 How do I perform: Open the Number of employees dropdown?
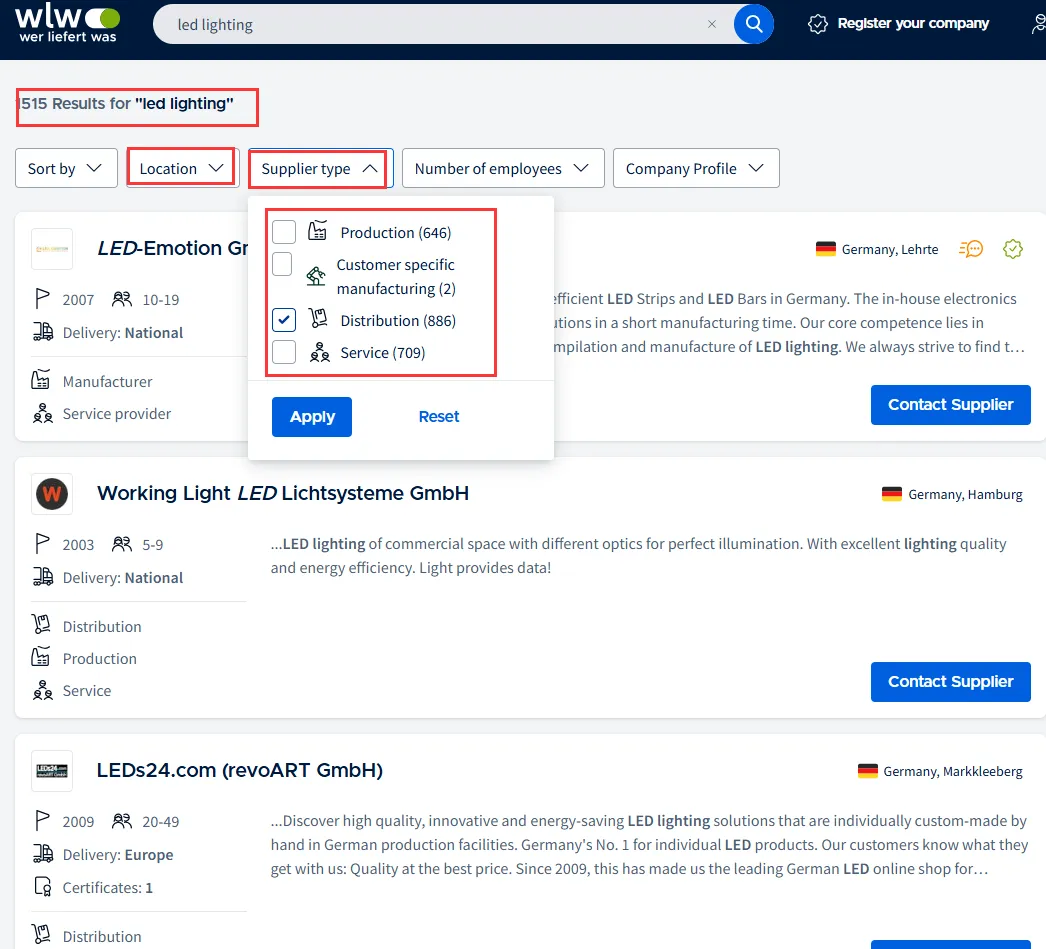503,168
